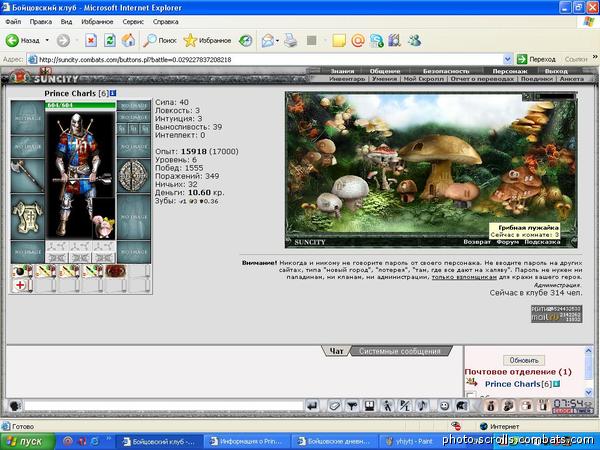
Task: Open the smiley emoticons icon
Action: point(444,406)
